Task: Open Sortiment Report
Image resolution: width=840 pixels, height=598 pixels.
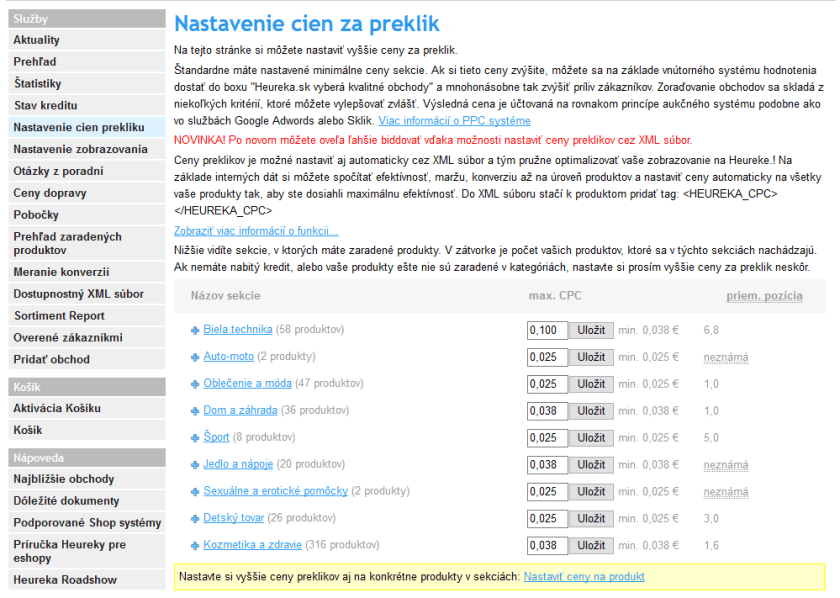Action: (x=87, y=316)
